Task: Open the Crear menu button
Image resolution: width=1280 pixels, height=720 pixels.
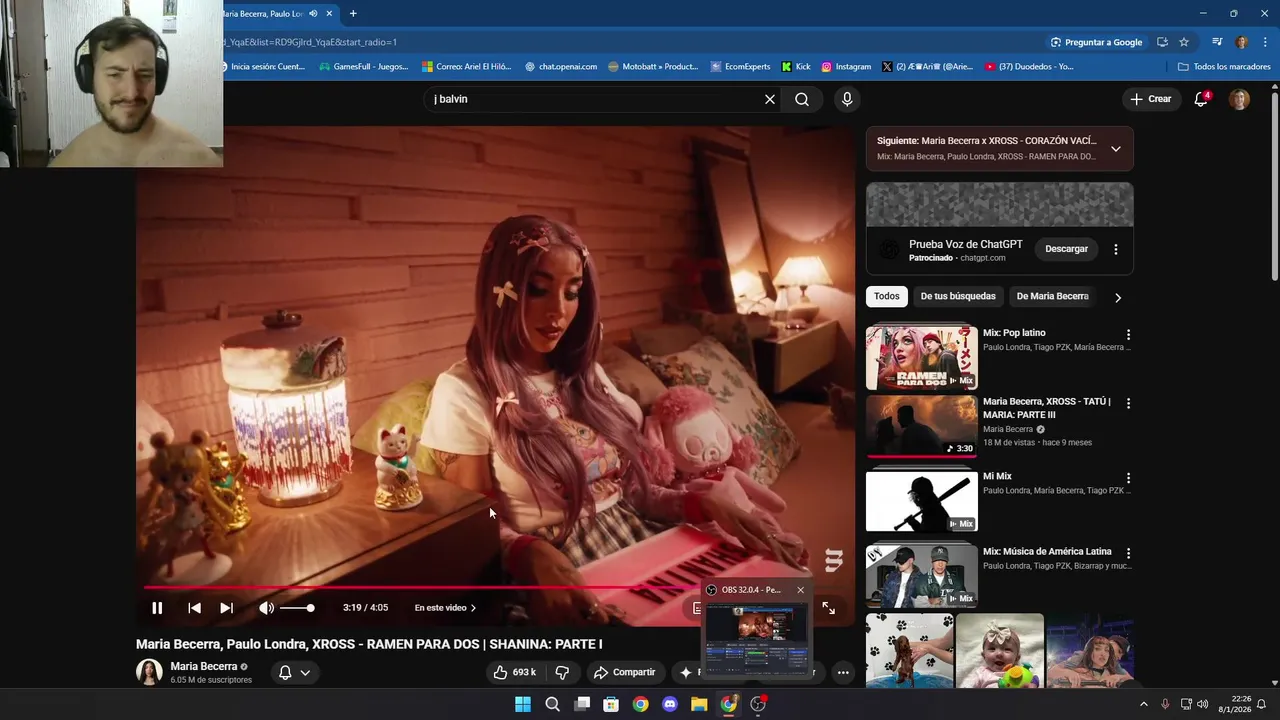Action: point(1151,99)
